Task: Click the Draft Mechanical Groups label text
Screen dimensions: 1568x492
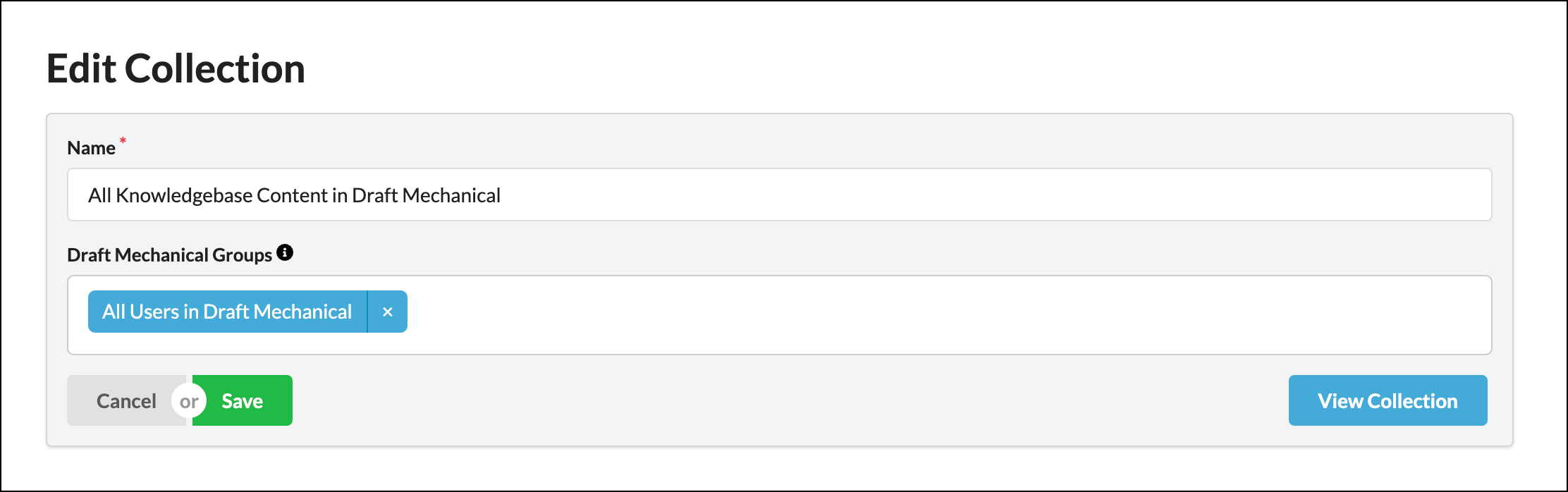Action: tap(169, 255)
